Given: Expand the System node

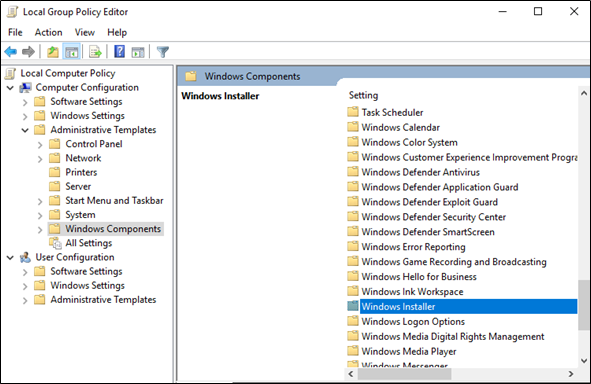Looking at the screenshot, I should tap(40, 216).
